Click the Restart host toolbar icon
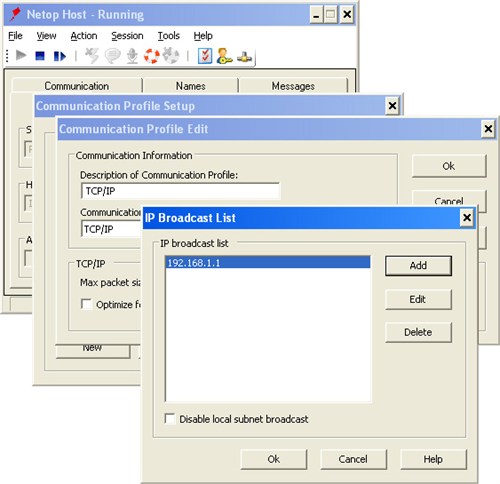 pos(60,56)
